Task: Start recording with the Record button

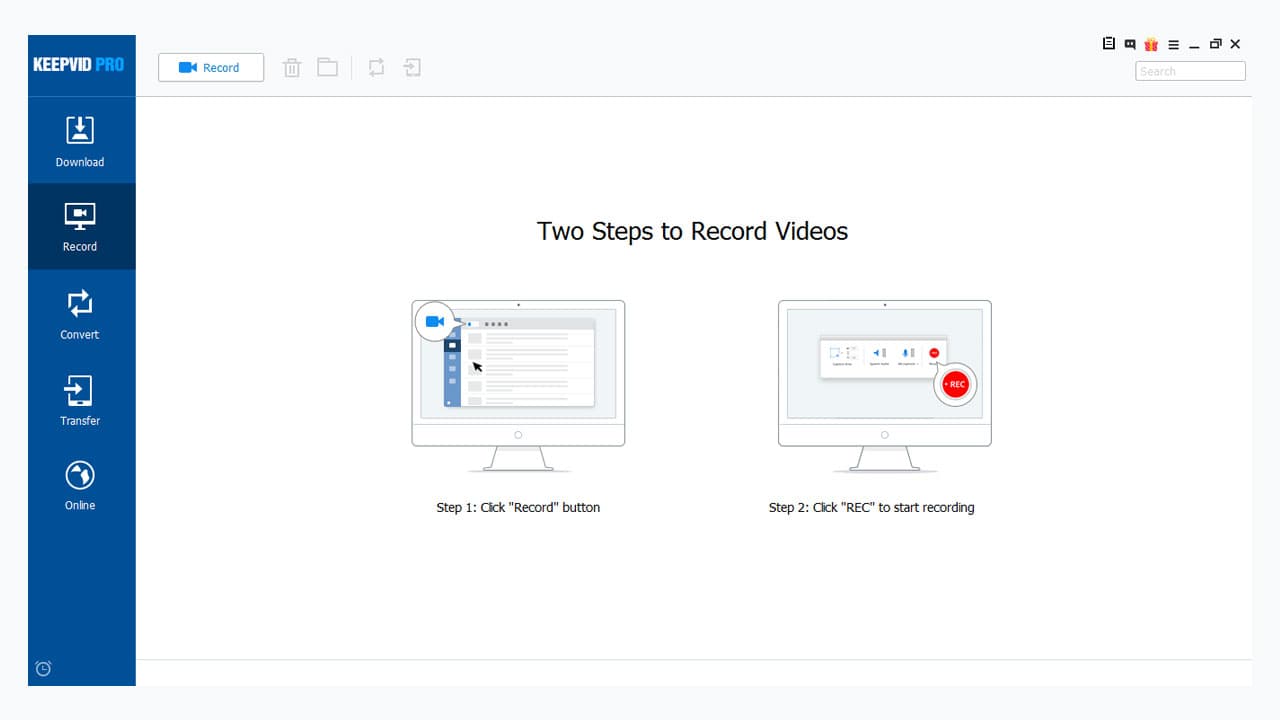Action: pyautogui.click(x=210, y=67)
